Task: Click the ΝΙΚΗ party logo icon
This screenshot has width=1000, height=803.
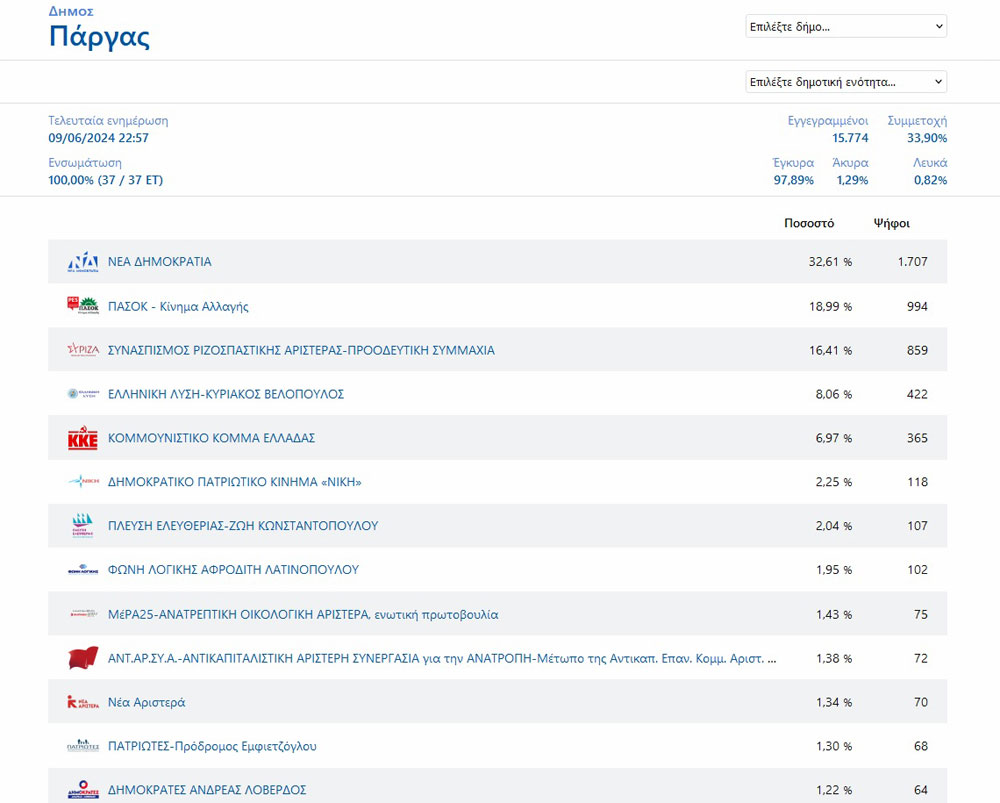Action: click(x=82, y=482)
